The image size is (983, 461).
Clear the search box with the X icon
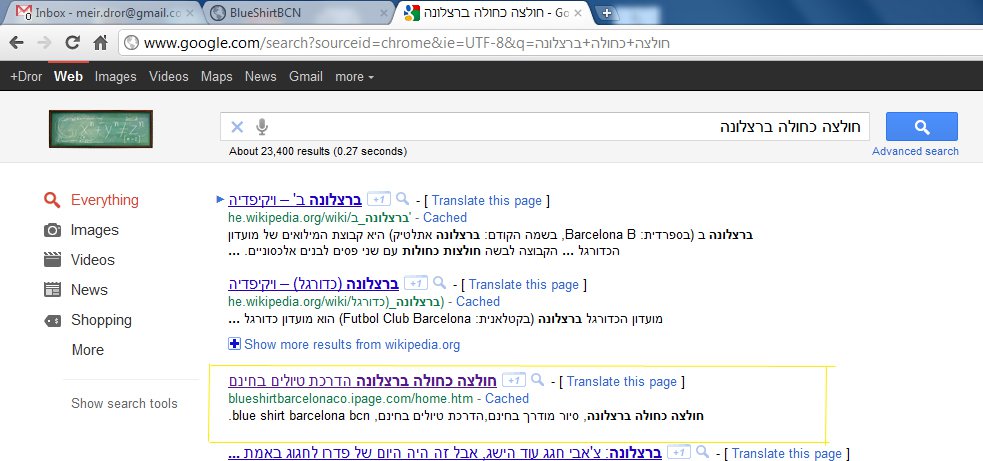pyautogui.click(x=237, y=127)
